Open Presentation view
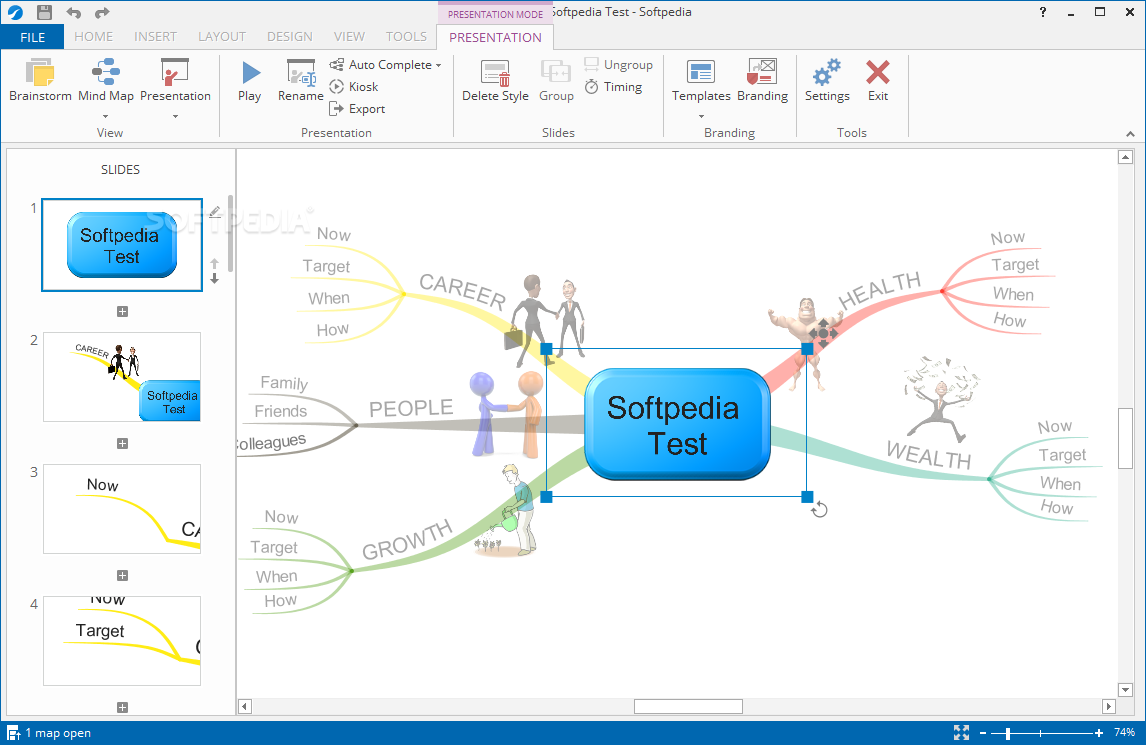1146x745 pixels. pos(175,80)
